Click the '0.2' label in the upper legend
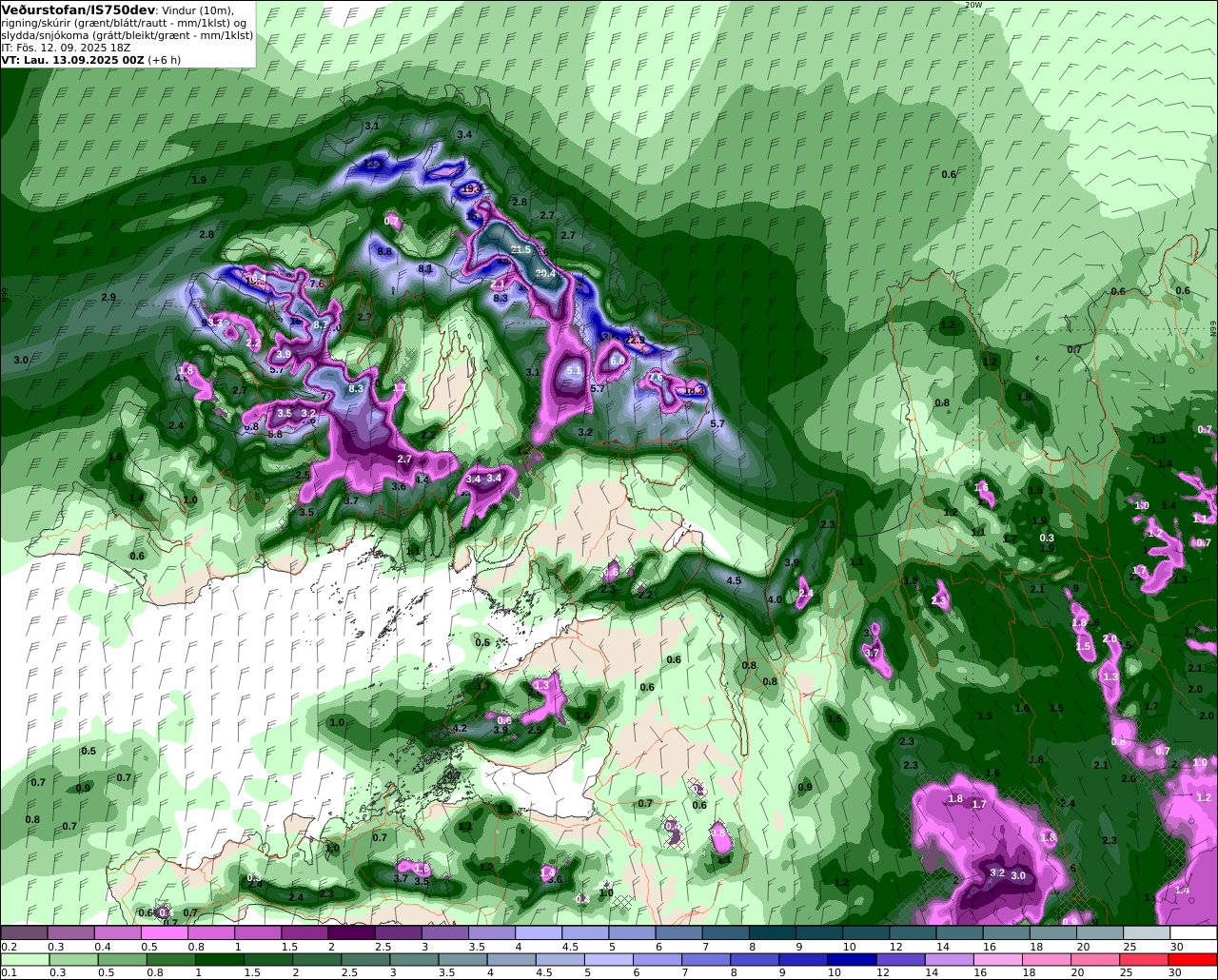Image resolution: width=1218 pixels, height=980 pixels. point(8,947)
